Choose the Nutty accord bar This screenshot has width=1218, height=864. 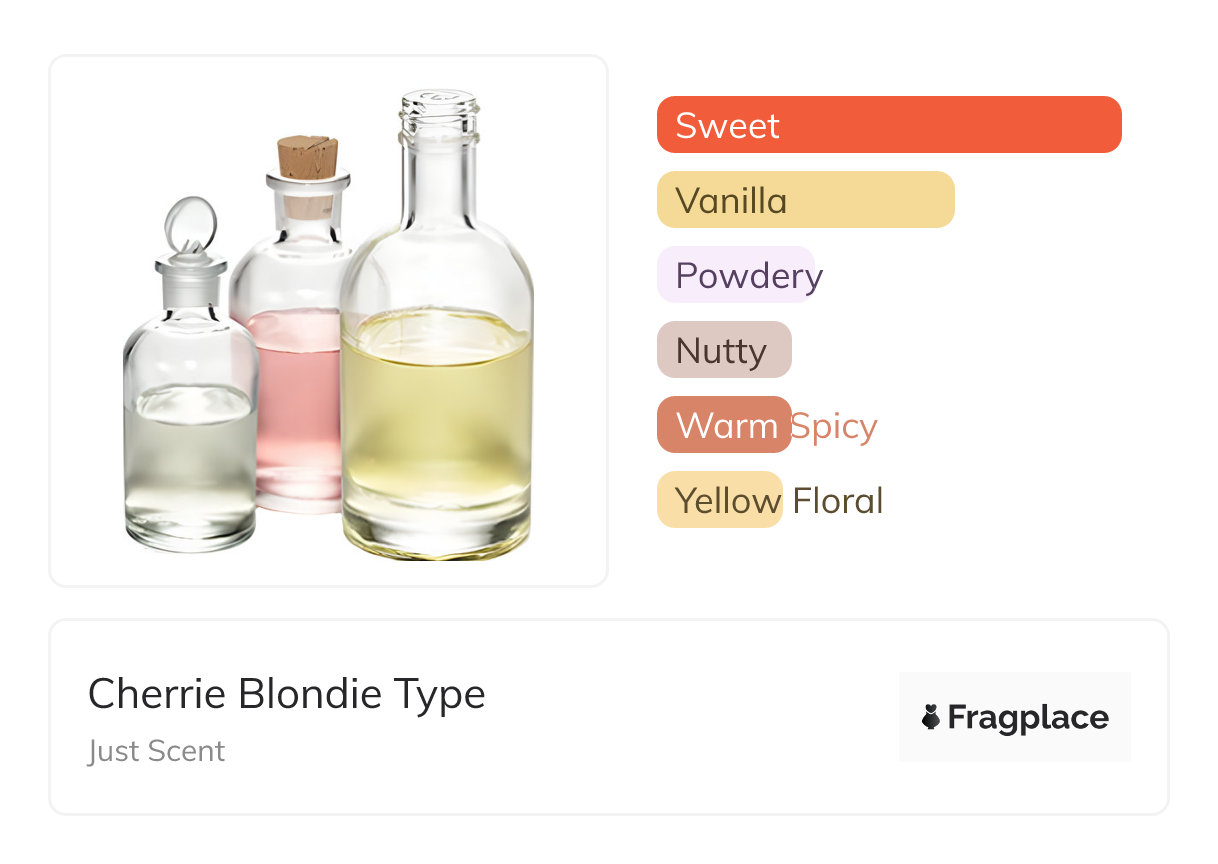pyautogui.click(x=724, y=350)
